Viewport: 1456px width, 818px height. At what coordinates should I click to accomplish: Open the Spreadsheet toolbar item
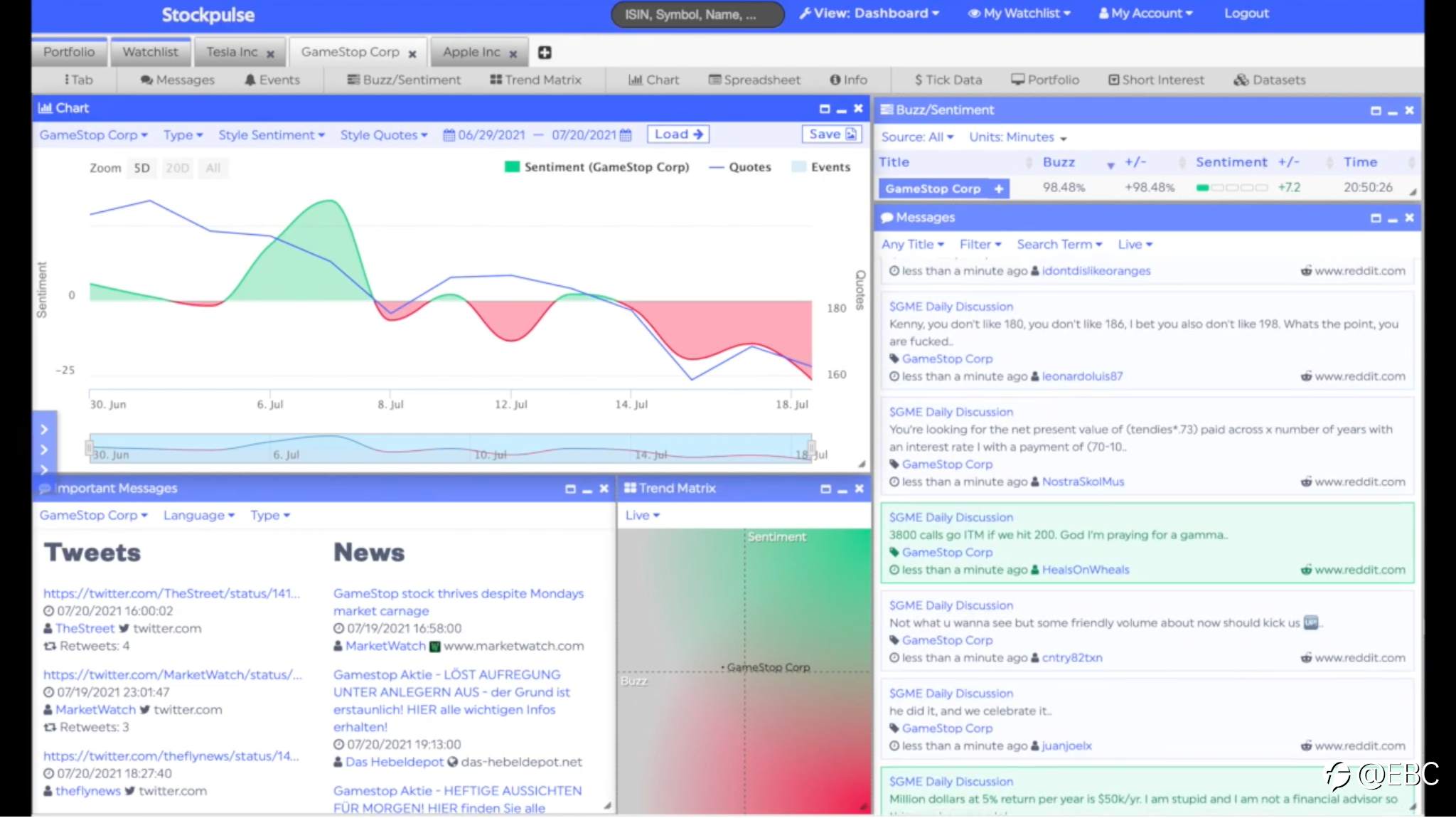[x=754, y=80]
